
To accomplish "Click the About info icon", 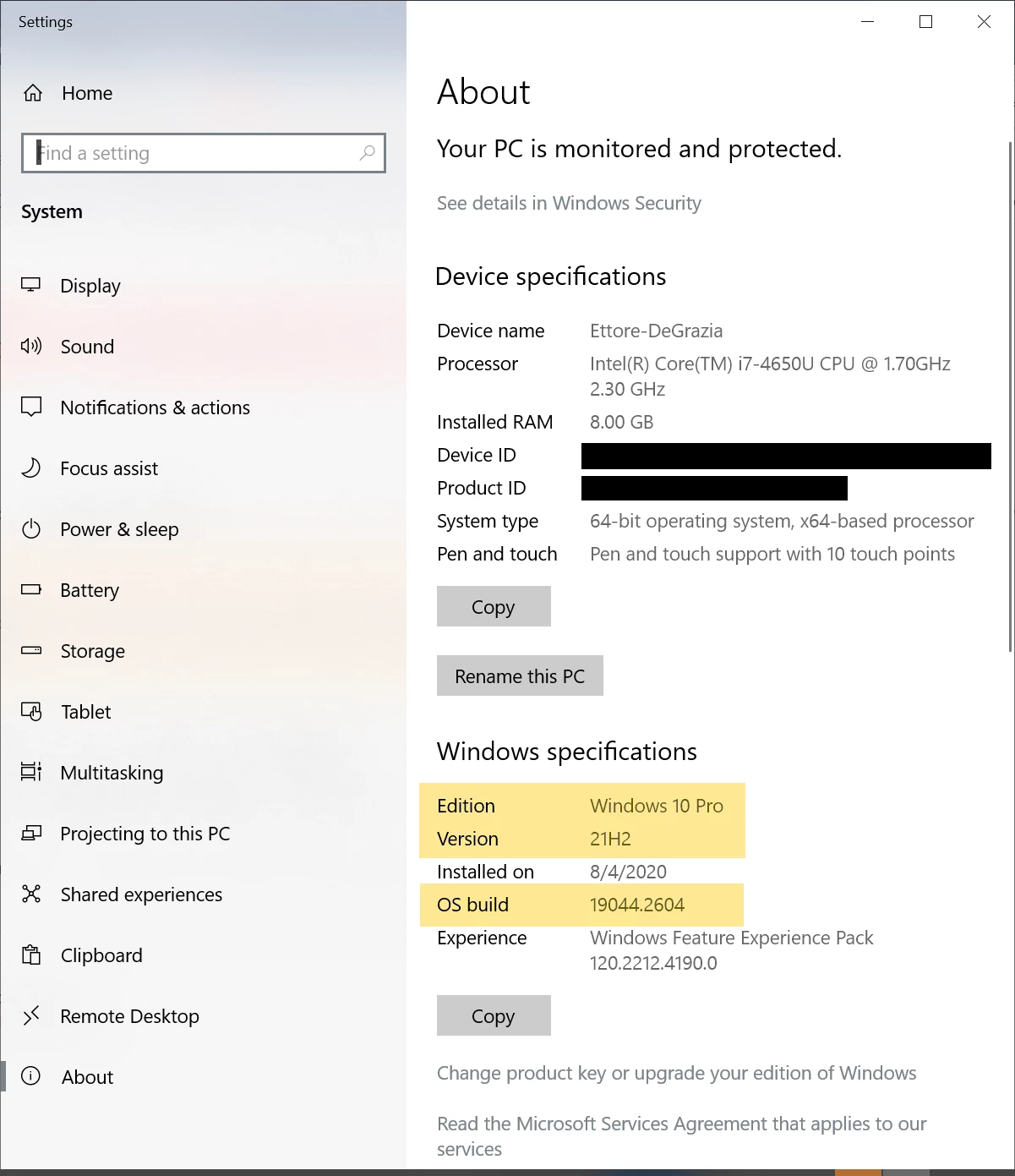I will pos(31,1076).
